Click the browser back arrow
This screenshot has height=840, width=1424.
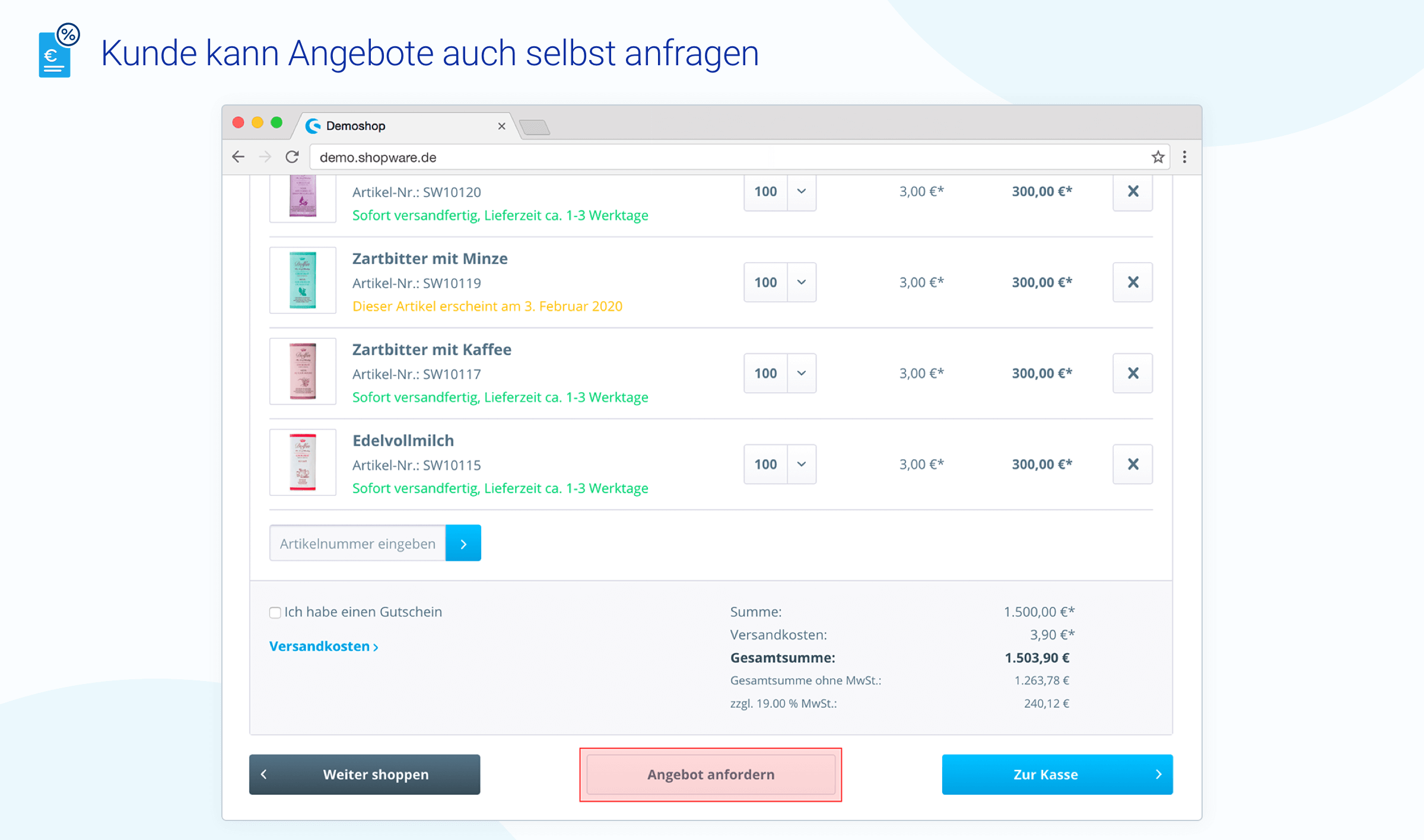click(x=238, y=157)
